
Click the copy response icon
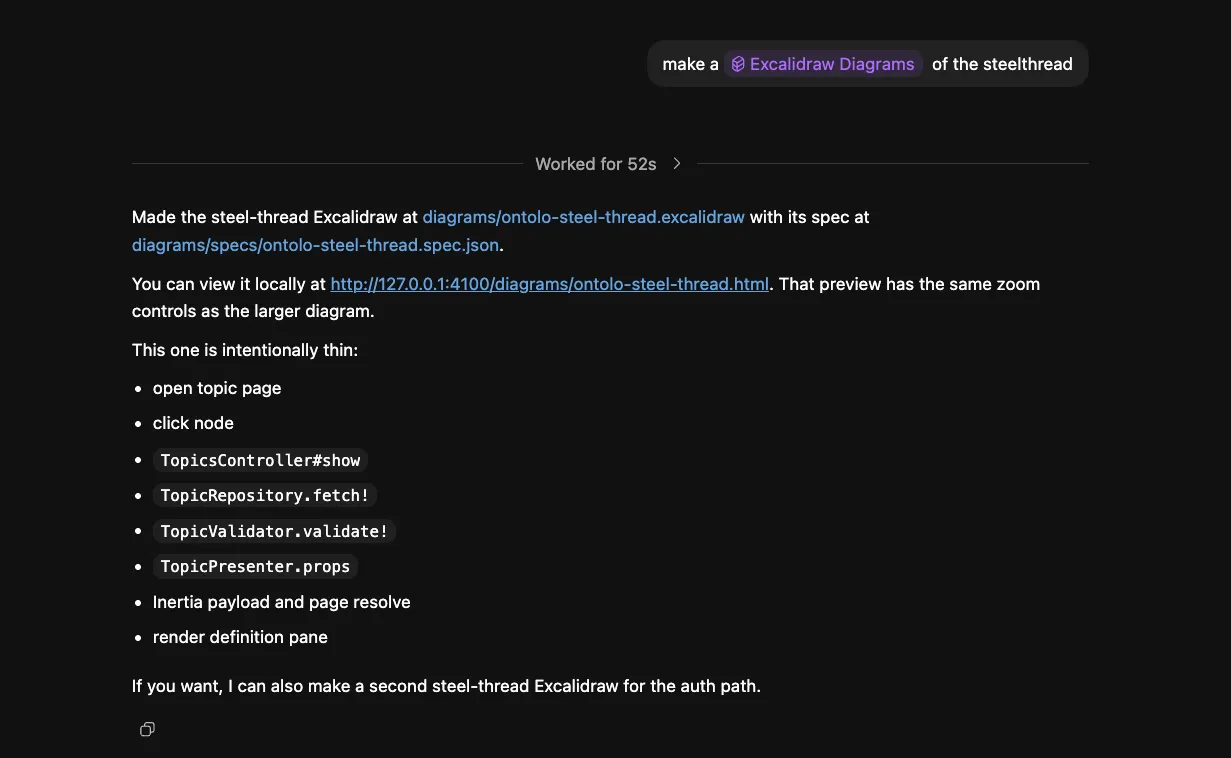tap(147, 729)
